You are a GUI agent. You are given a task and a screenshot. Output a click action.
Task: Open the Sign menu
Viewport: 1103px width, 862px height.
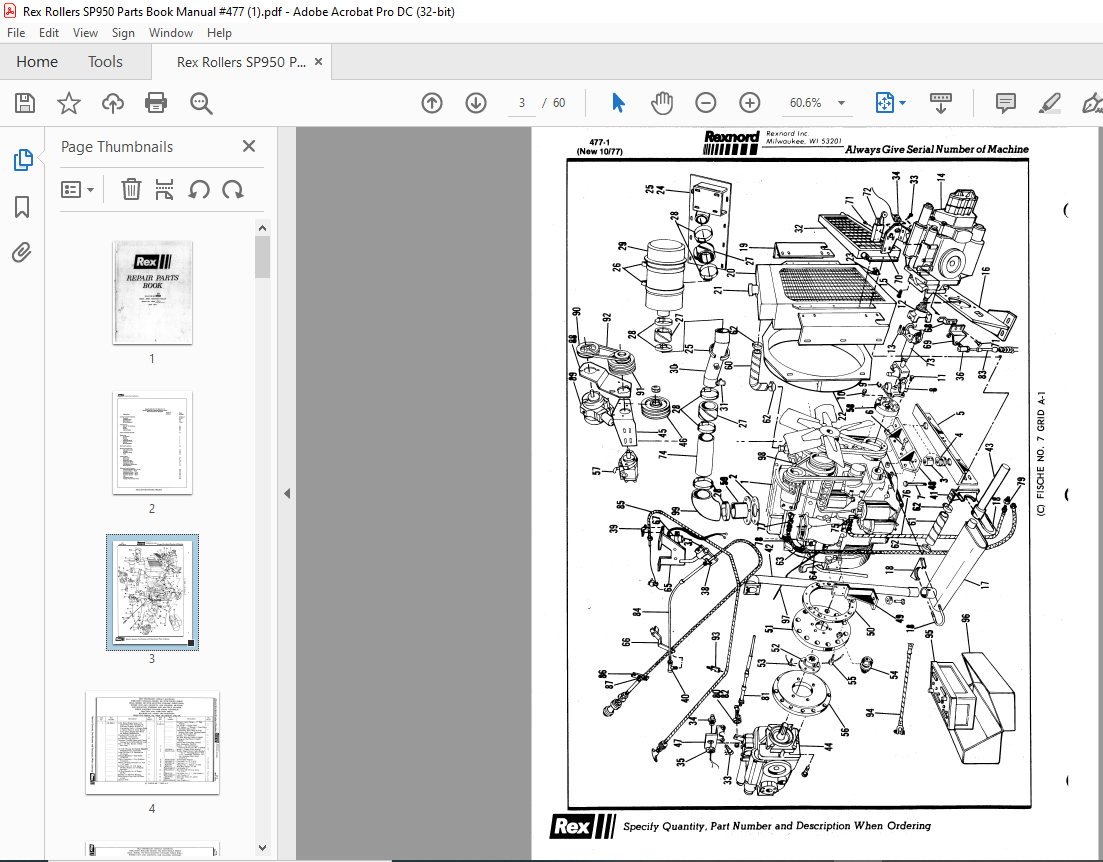point(122,32)
